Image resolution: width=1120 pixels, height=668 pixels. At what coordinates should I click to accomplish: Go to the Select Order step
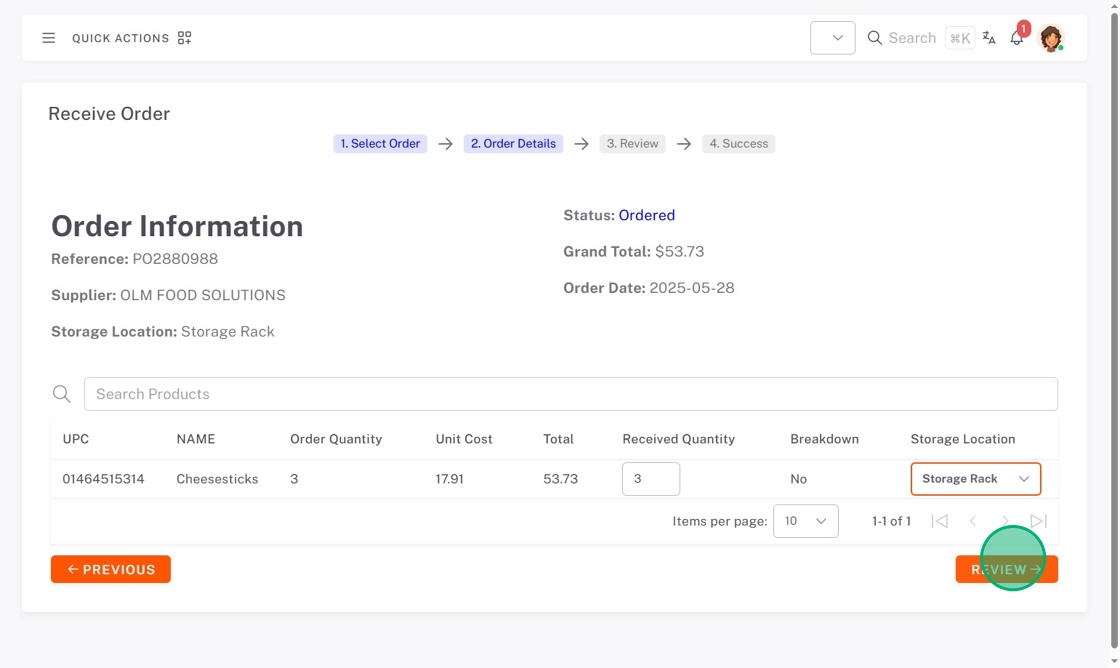pos(380,144)
